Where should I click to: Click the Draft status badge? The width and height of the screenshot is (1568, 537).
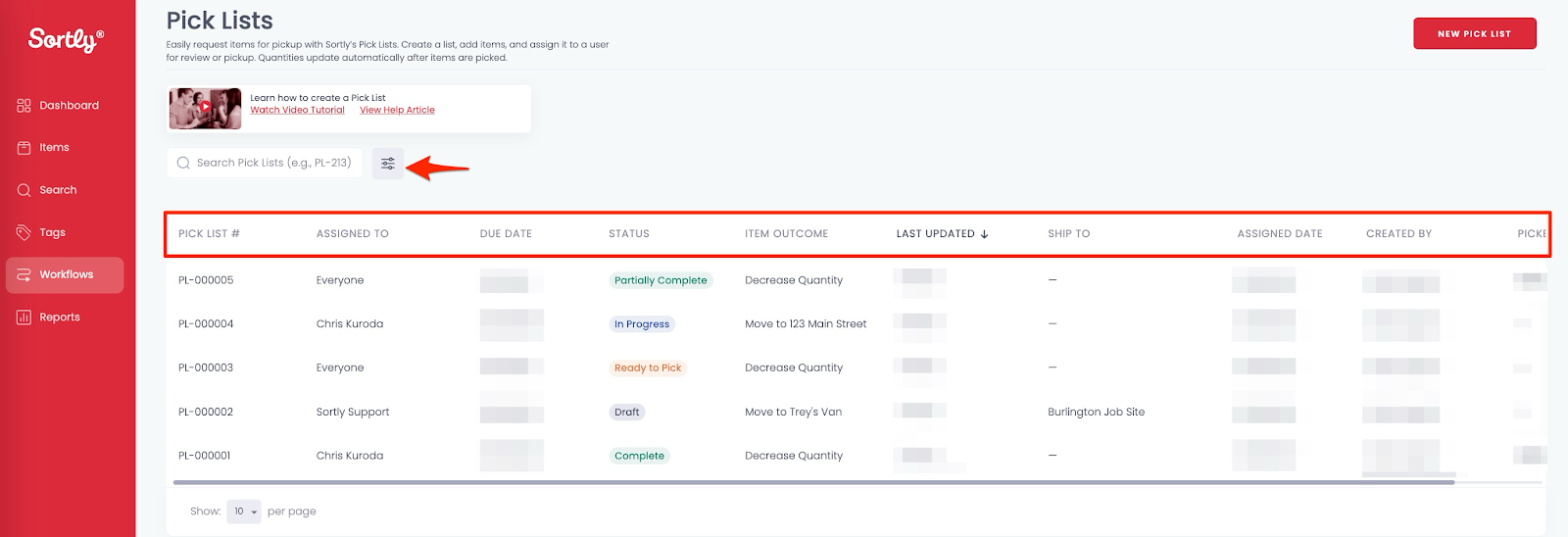[x=627, y=413]
